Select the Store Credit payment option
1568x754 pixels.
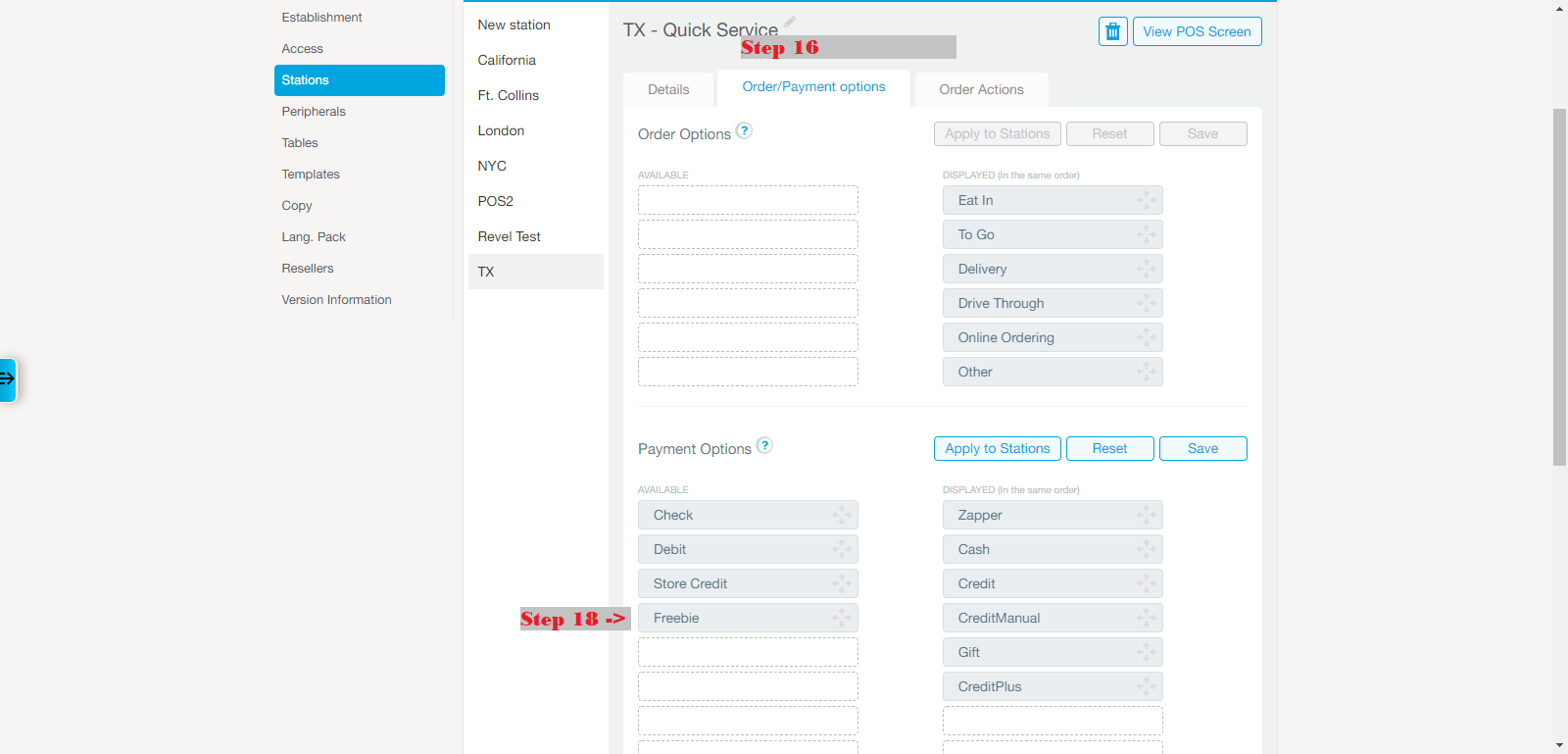737,583
